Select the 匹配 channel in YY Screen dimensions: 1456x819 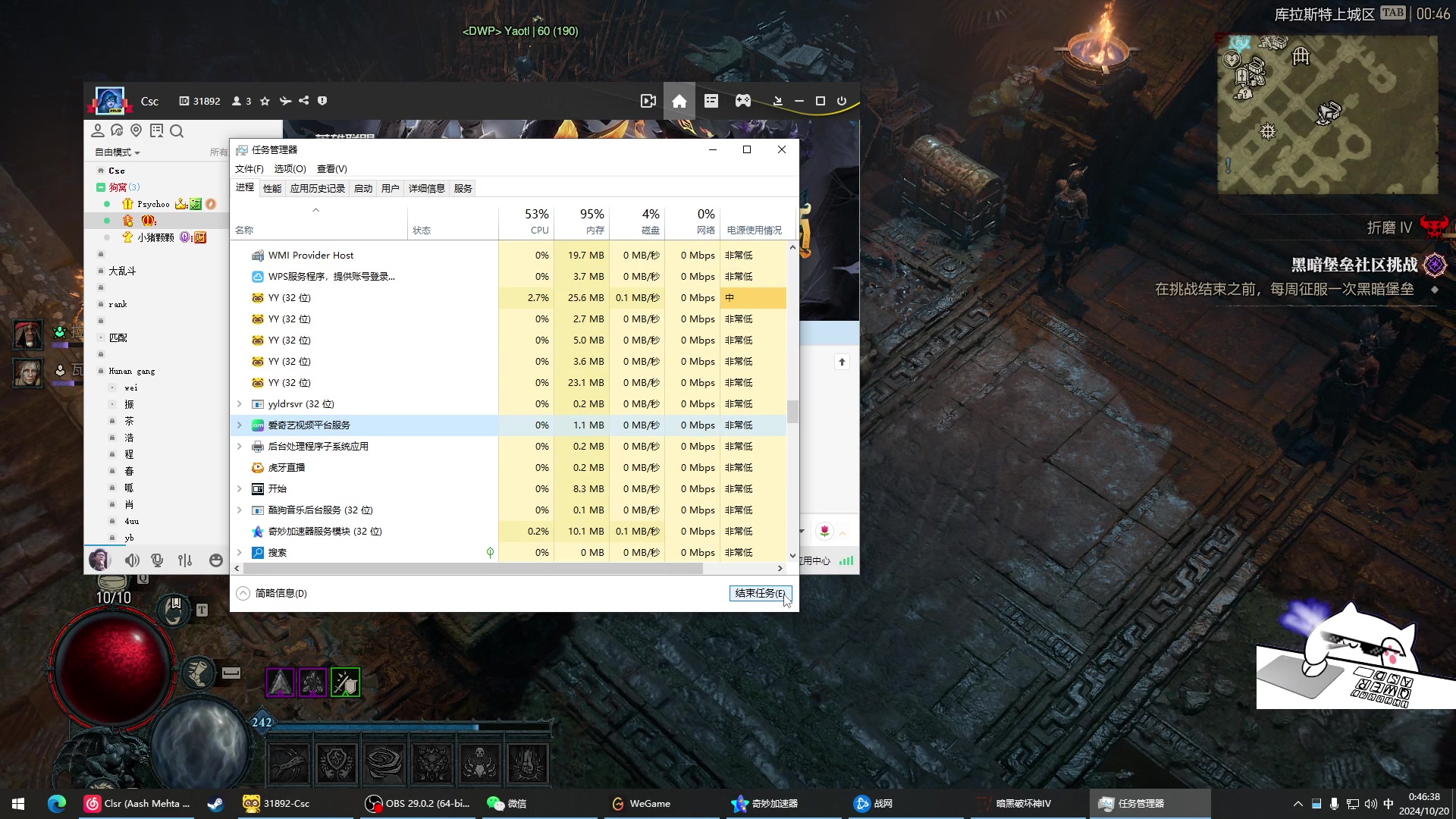coord(118,337)
